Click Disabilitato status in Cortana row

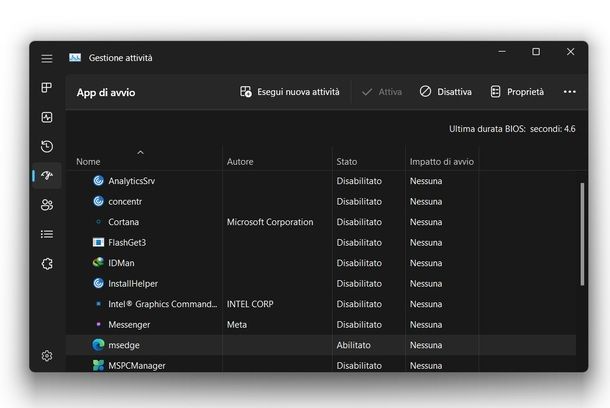[x=359, y=222]
